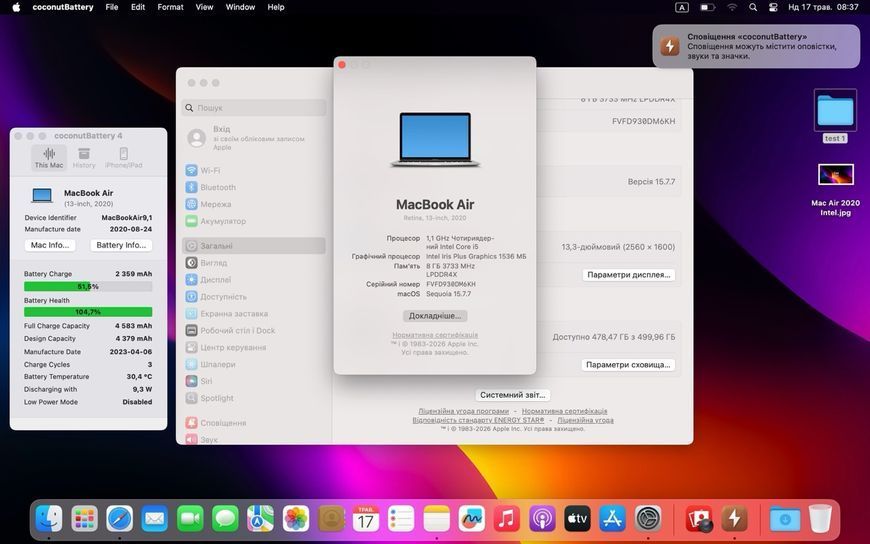Viewport: 870px width, 544px height.
Task: Open the Mail app in the Dock
Action: coord(155,520)
